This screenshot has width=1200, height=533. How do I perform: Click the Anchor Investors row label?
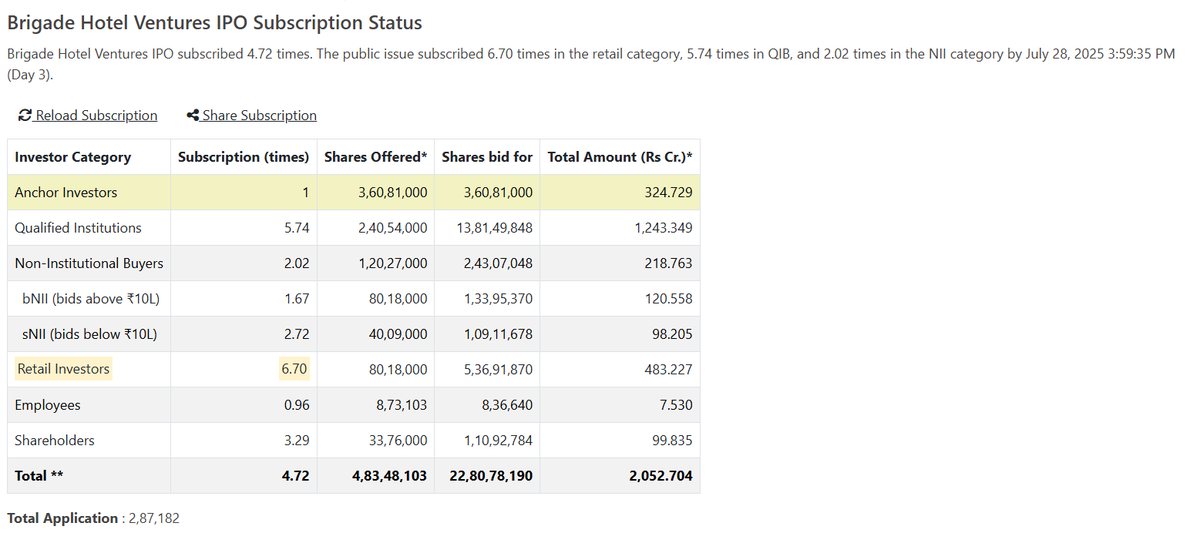tap(66, 192)
